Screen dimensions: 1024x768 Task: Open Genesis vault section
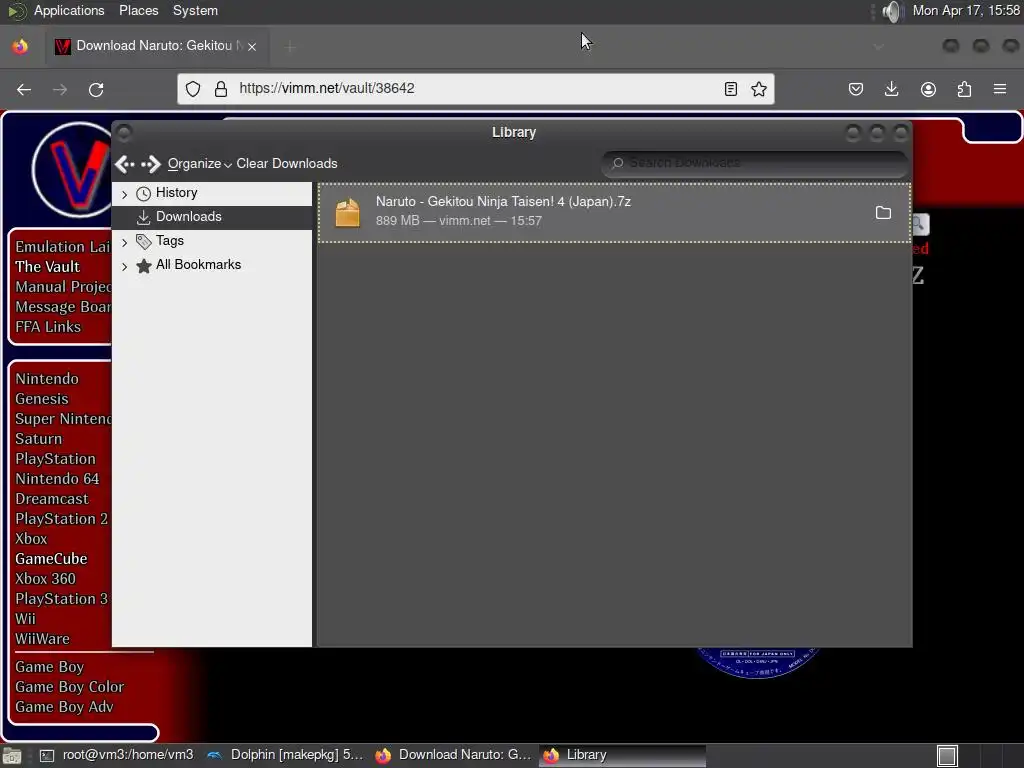point(42,399)
